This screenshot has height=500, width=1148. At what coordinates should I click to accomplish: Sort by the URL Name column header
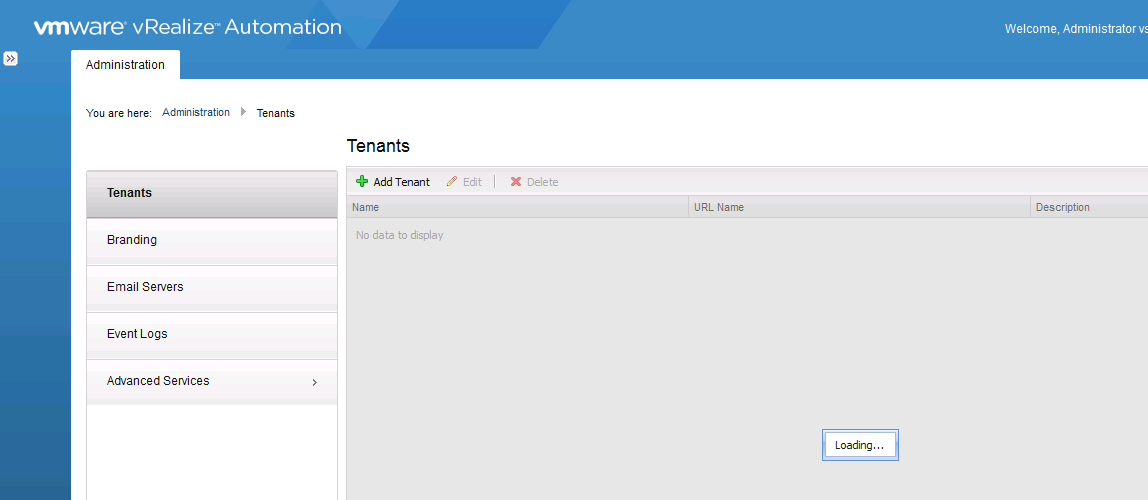719,207
